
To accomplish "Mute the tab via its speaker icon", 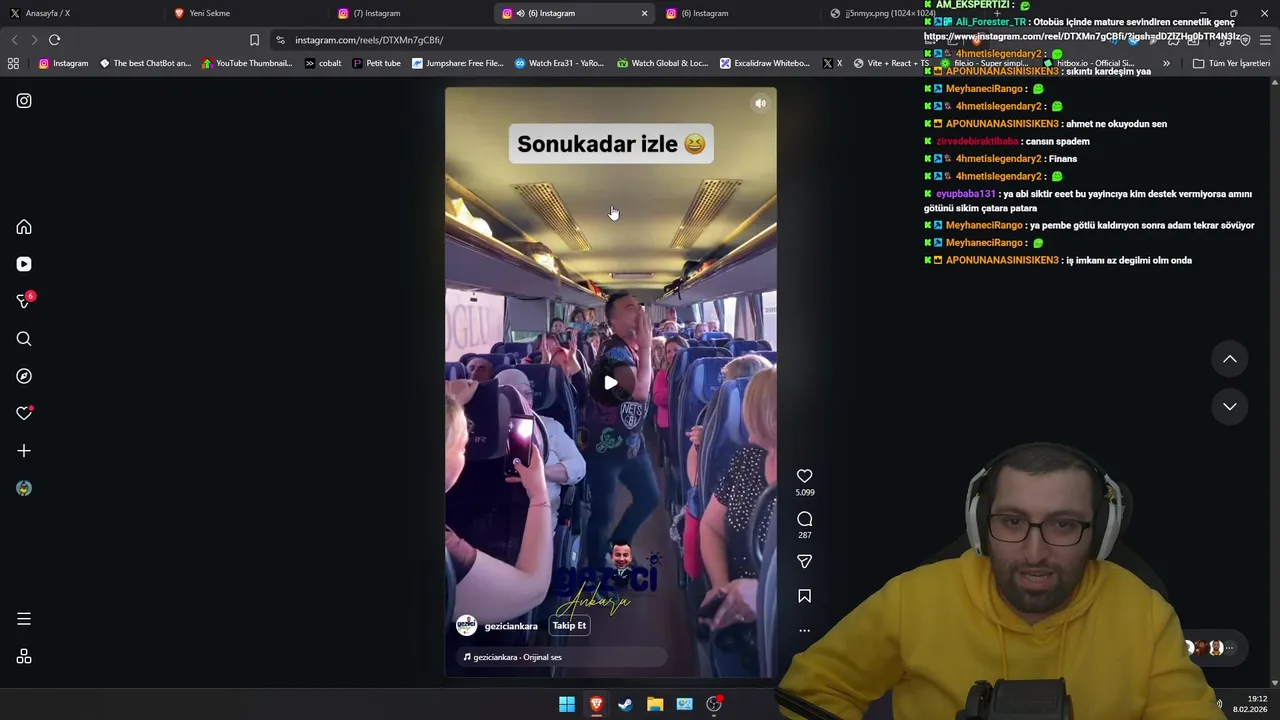I will coord(520,13).
